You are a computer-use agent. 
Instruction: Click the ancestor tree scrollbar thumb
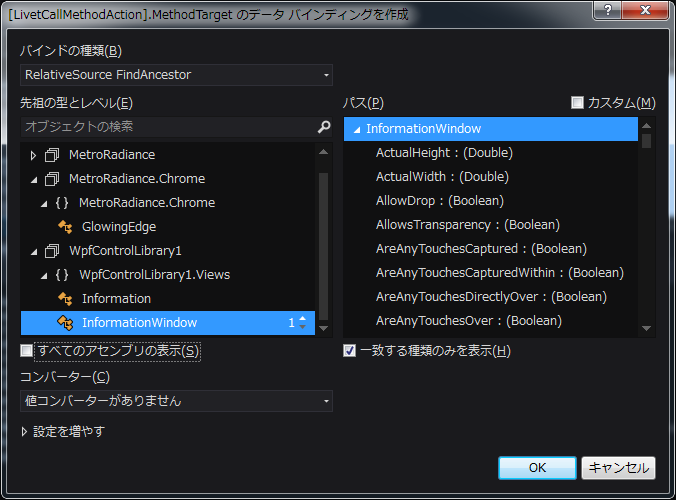pyautogui.click(x=323, y=246)
